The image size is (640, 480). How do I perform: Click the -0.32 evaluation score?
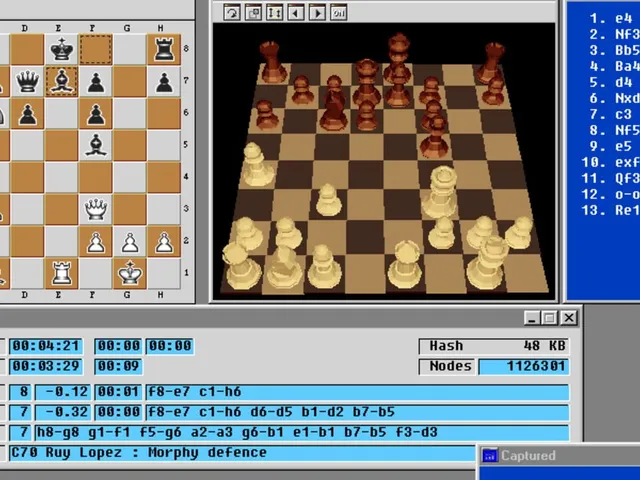coord(63,412)
